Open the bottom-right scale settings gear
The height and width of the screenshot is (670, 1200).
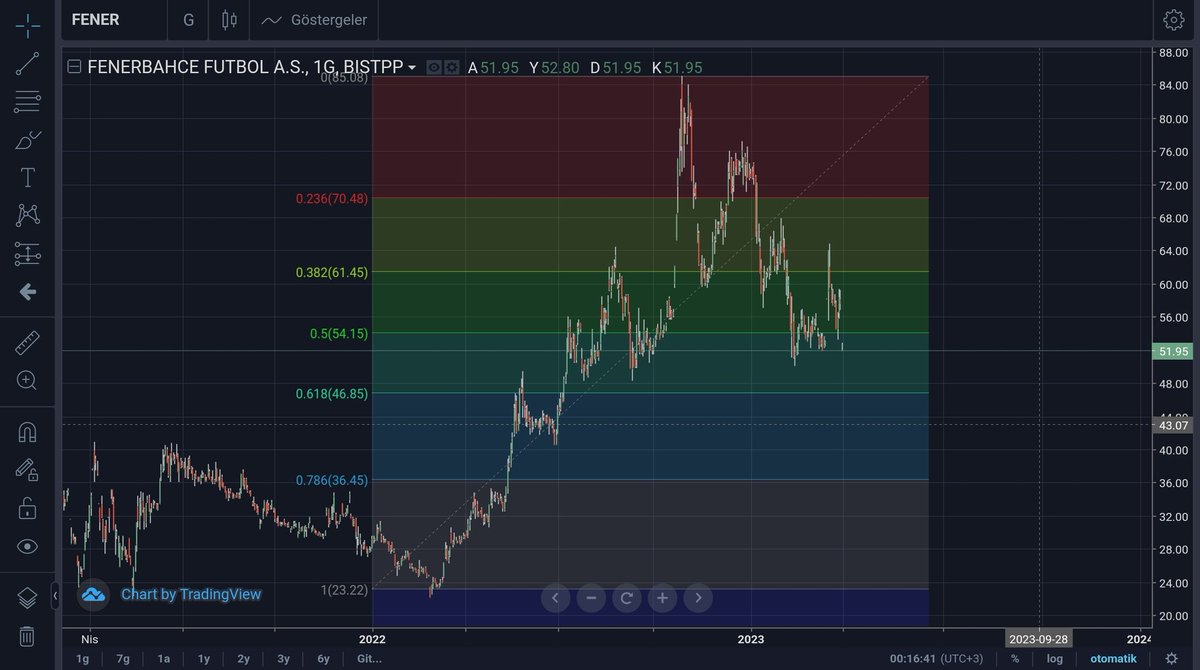coord(1171,658)
